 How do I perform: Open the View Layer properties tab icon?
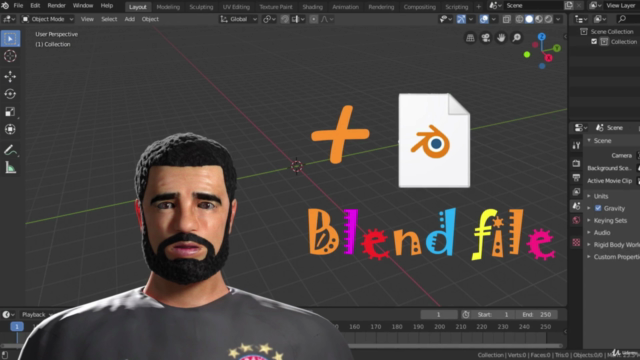576,192
